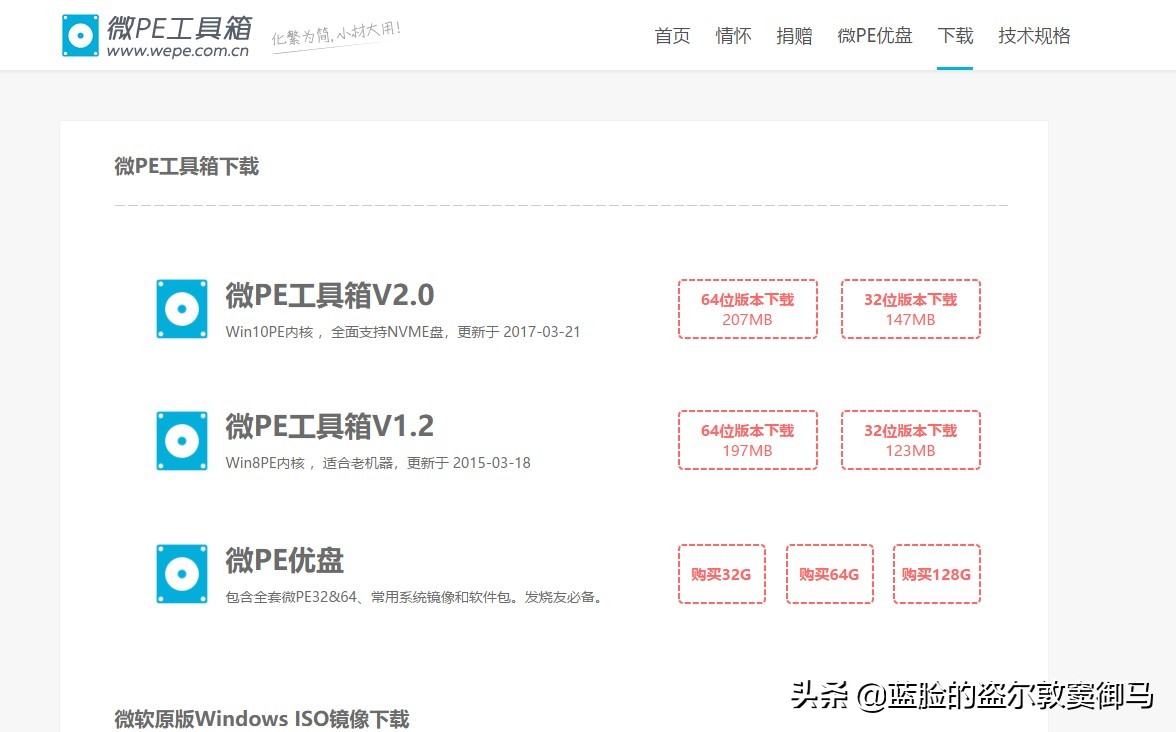Image resolution: width=1176 pixels, height=732 pixels.
Task: Download the 64-bit version of V1.2
Action: [x=747, y=439]
